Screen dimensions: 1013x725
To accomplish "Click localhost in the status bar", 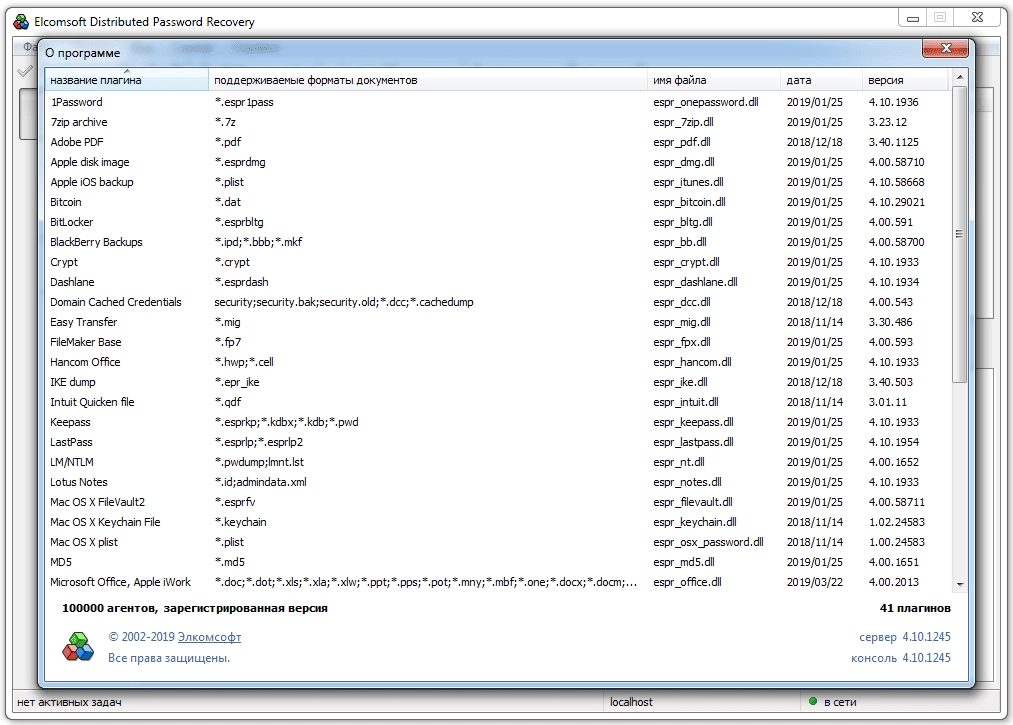I will tap(631, 702).
